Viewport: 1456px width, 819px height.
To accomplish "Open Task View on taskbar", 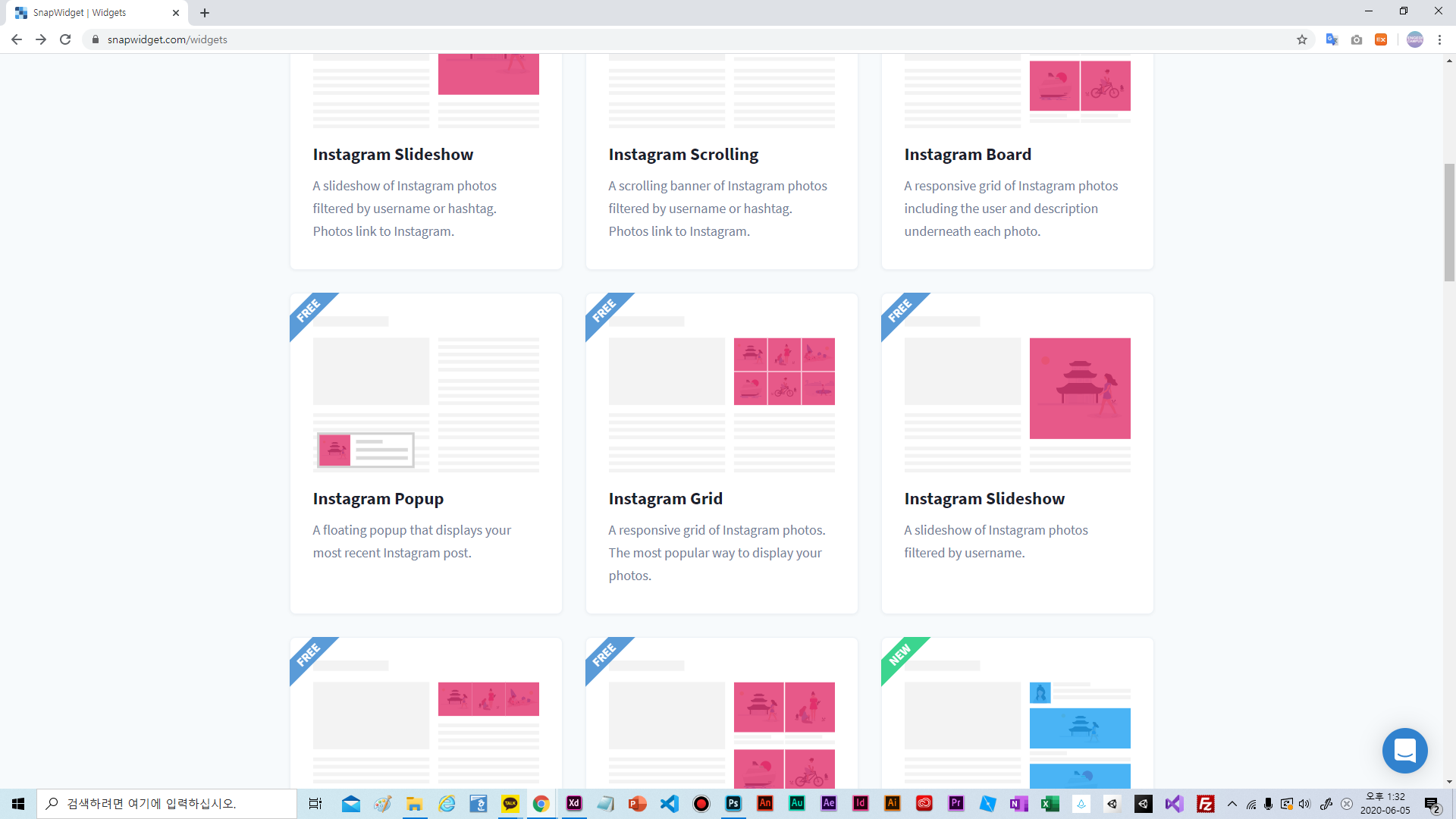I will point(315,804).
